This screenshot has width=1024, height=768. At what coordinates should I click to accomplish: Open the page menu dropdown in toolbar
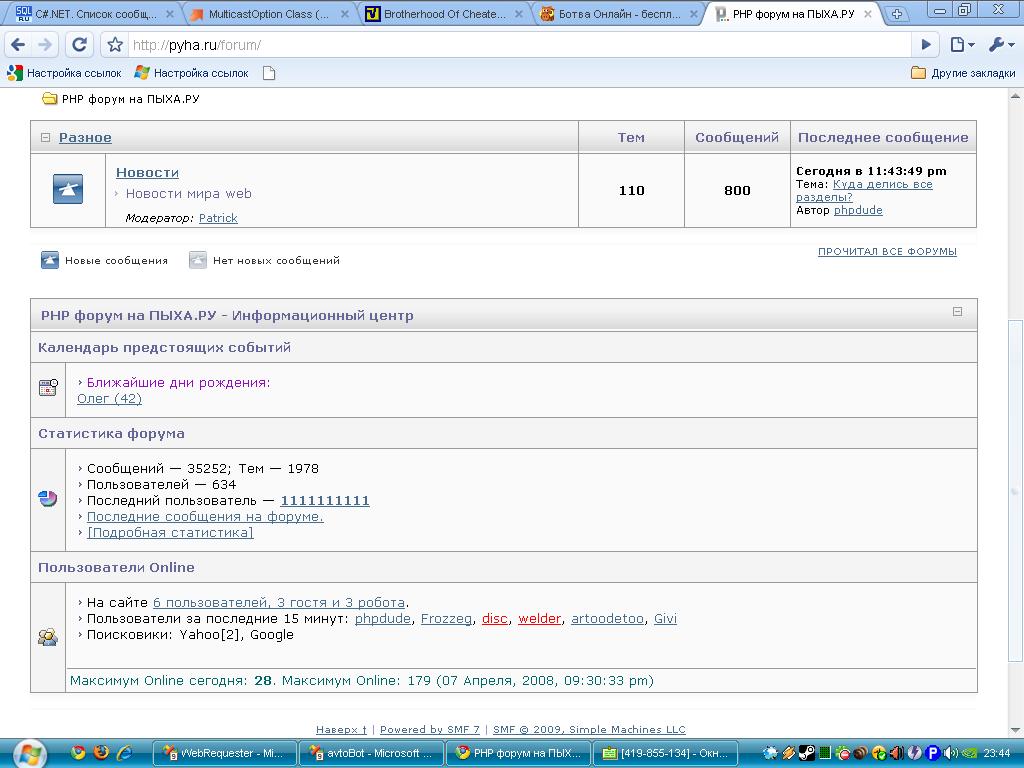[x=961, y=45]
